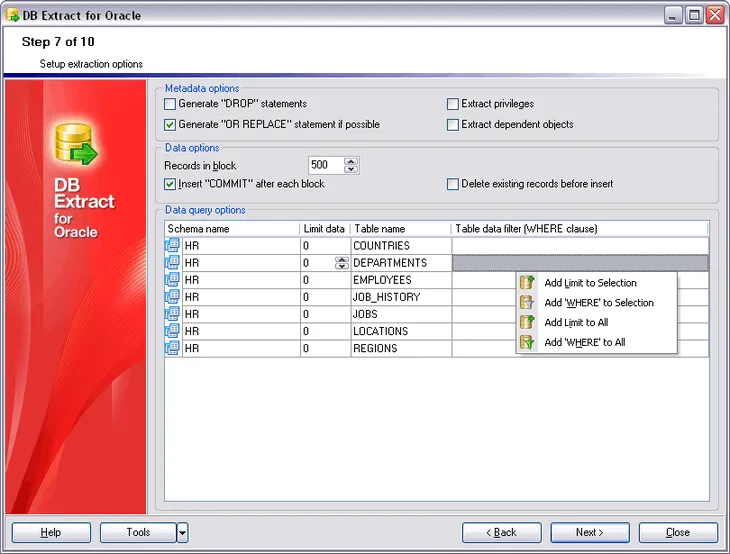Click the table icon beside DEPARTMENTS row
This screenshot has width=730, height=554.
172,263
